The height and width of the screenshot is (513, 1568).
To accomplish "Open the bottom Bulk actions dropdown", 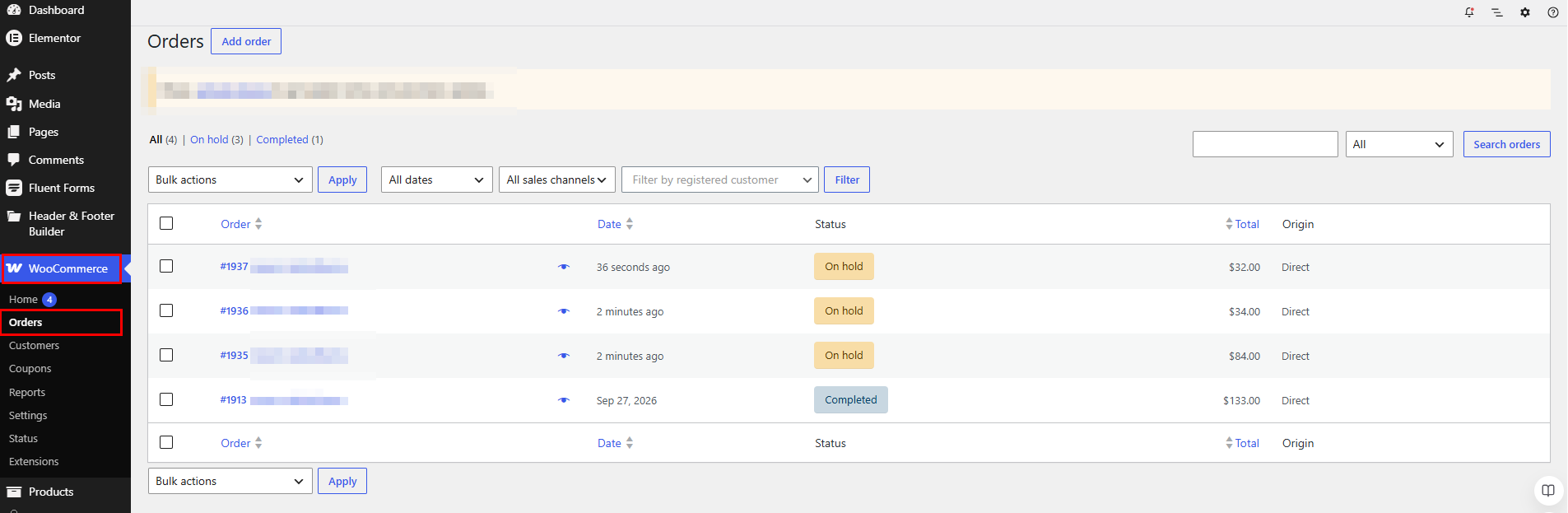I will (x=230, y=481).
